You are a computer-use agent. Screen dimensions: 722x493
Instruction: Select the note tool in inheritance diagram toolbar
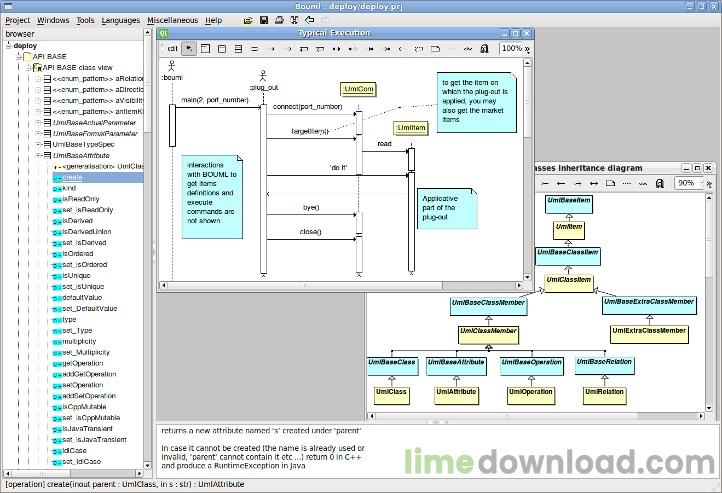(x=609, y=183)
